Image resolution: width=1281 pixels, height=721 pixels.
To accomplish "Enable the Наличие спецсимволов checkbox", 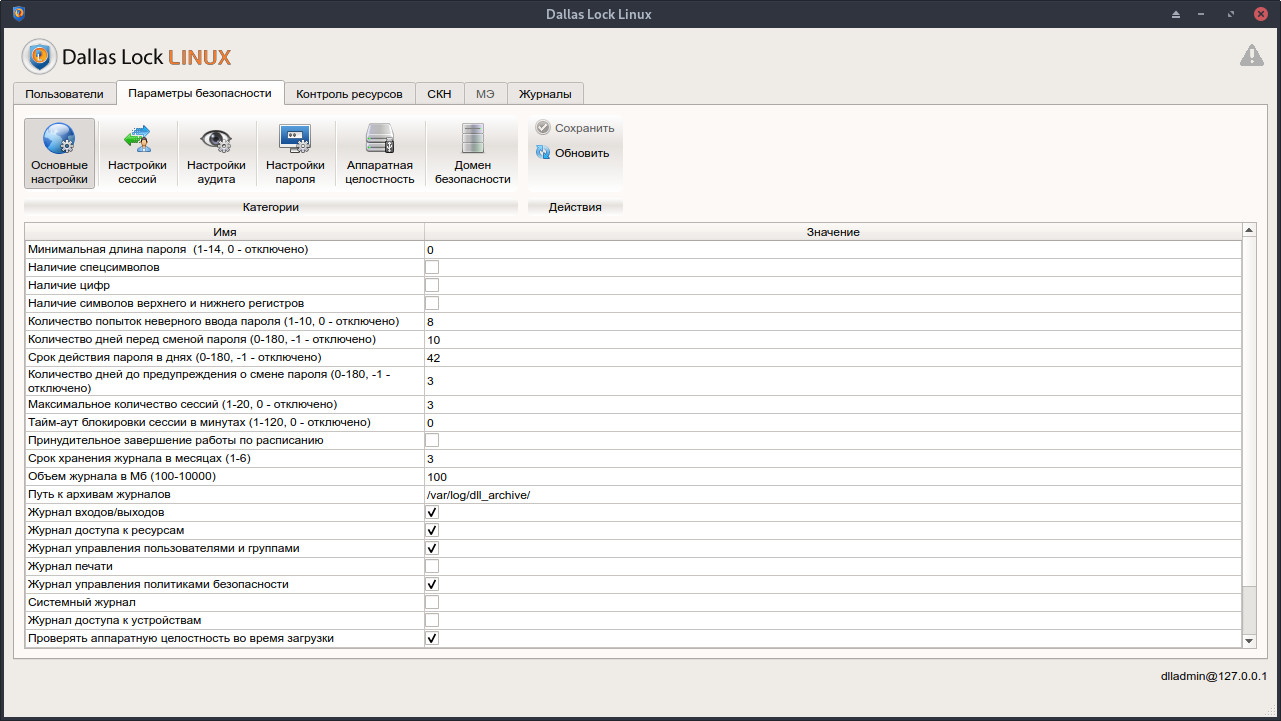I will pos(431,267).
